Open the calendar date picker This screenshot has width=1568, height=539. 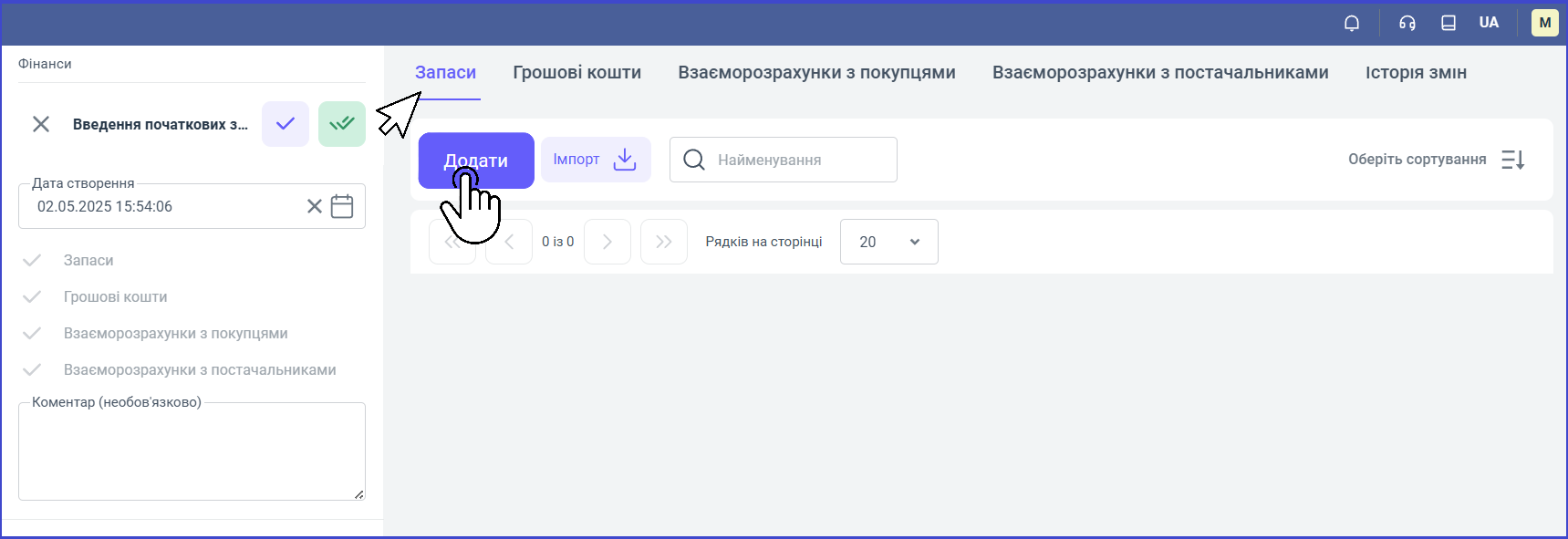pyautogui.click(x=342, y=206)
